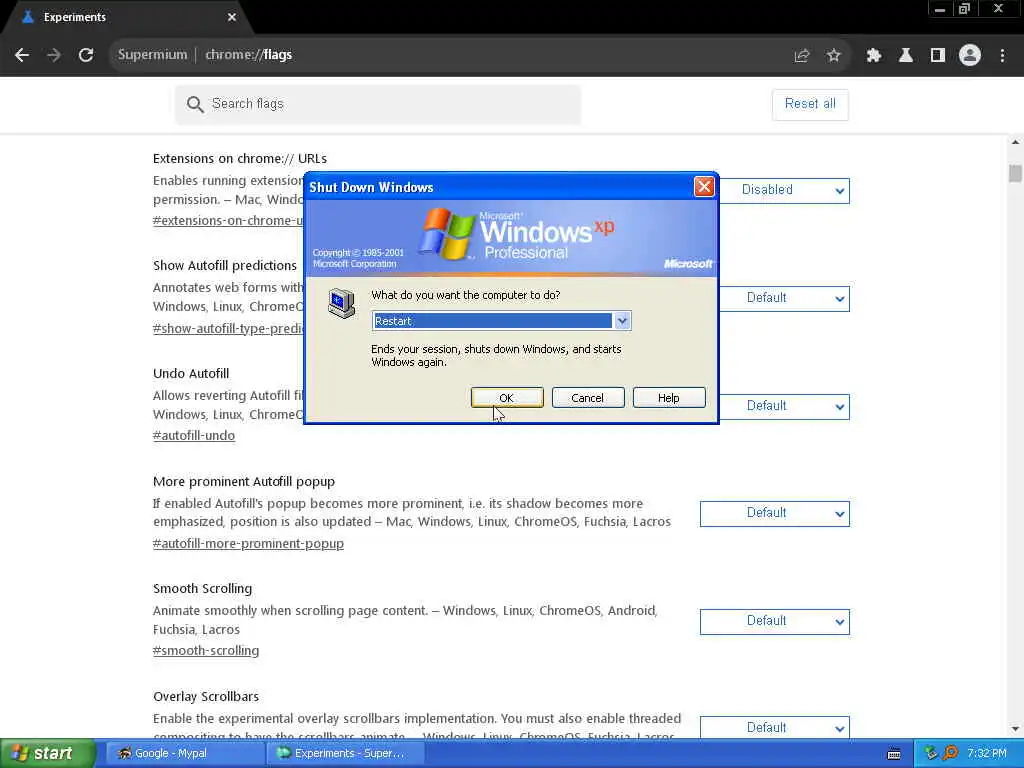The image size is (1024, 768).
Task: Cancel the Shut Down Windows dialog
Action: 588,398
